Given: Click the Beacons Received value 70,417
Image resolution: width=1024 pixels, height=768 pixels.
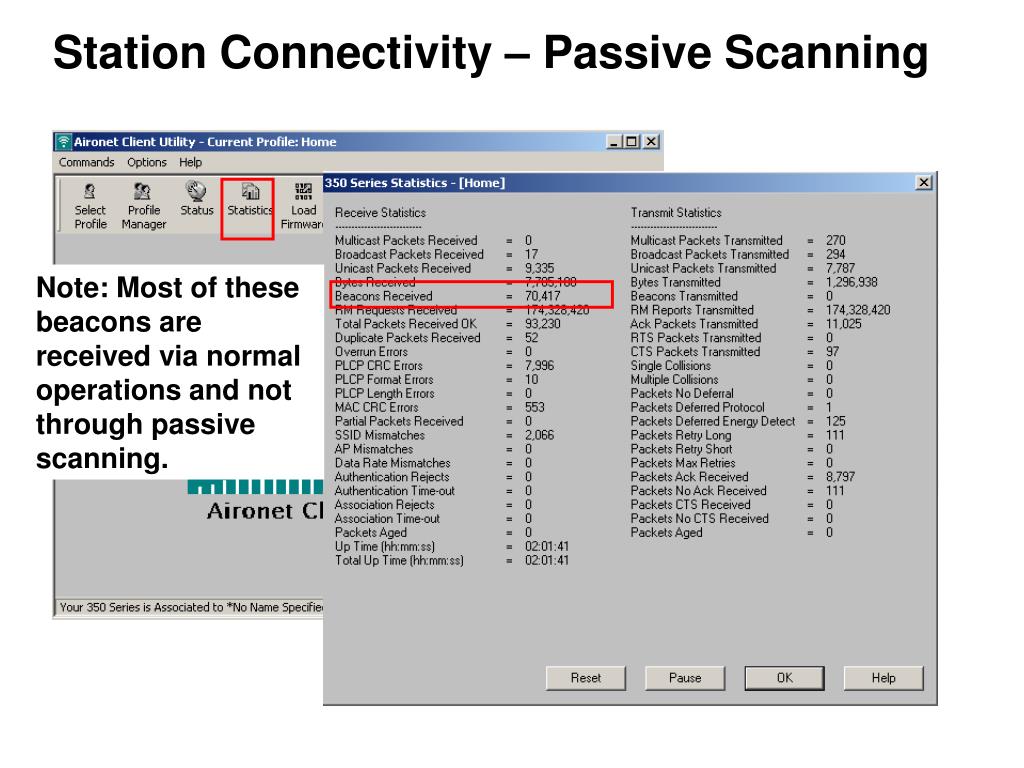Looking at the screenshot, I should tap(542, 296).
